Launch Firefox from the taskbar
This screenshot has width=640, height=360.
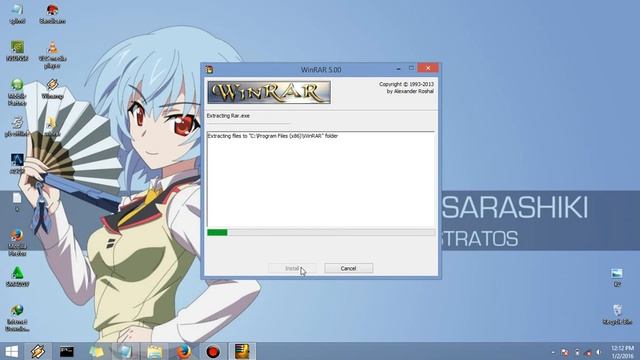coord(184,351)
